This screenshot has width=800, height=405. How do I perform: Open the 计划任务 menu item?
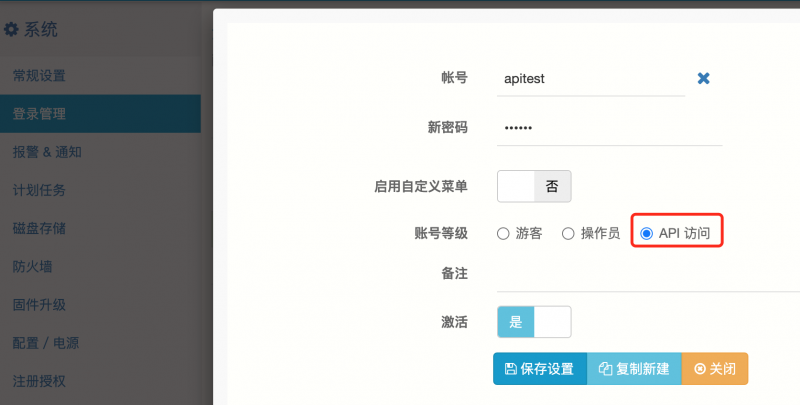click(40, 190)
